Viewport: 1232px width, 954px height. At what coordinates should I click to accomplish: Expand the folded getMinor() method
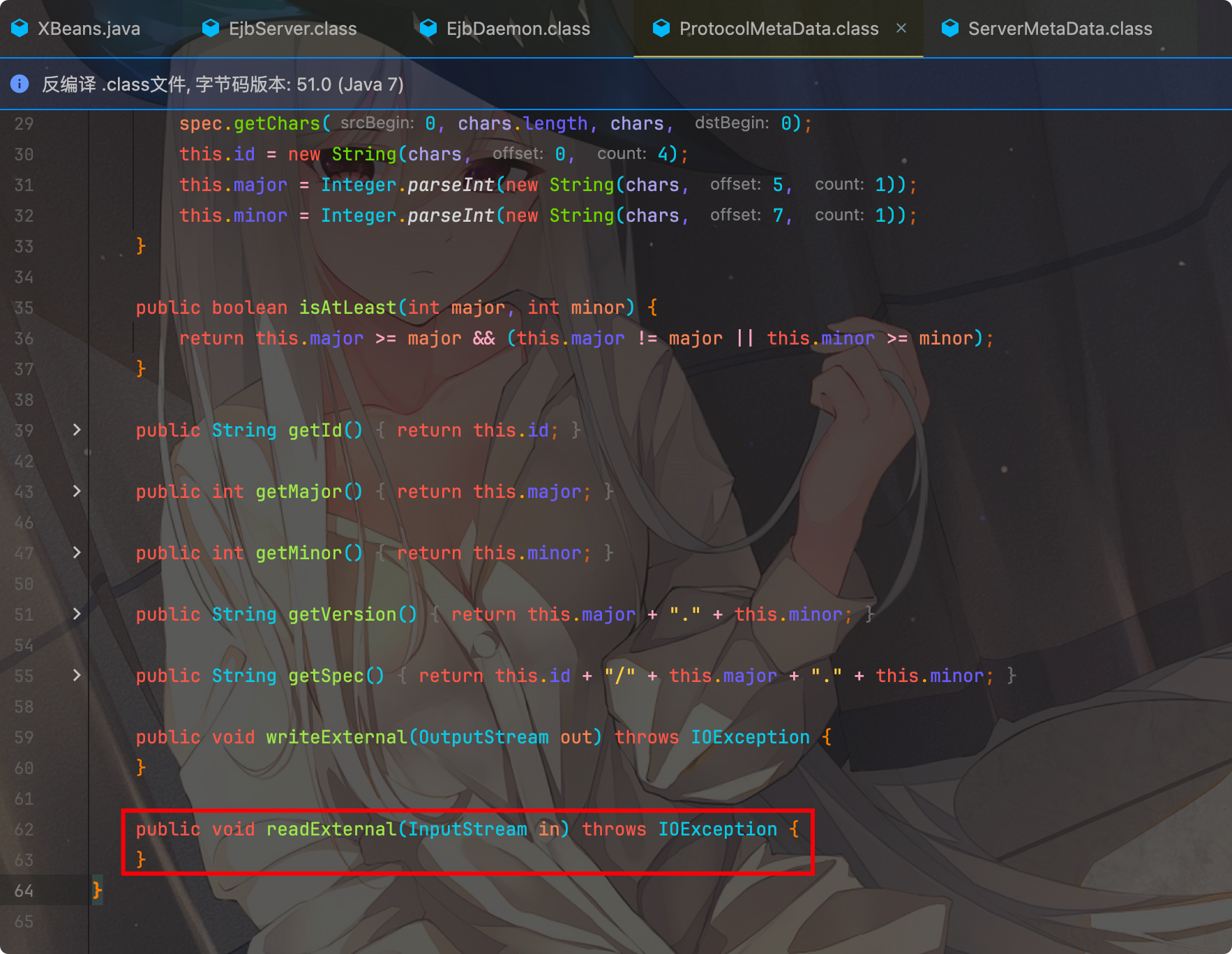point(77,552)
